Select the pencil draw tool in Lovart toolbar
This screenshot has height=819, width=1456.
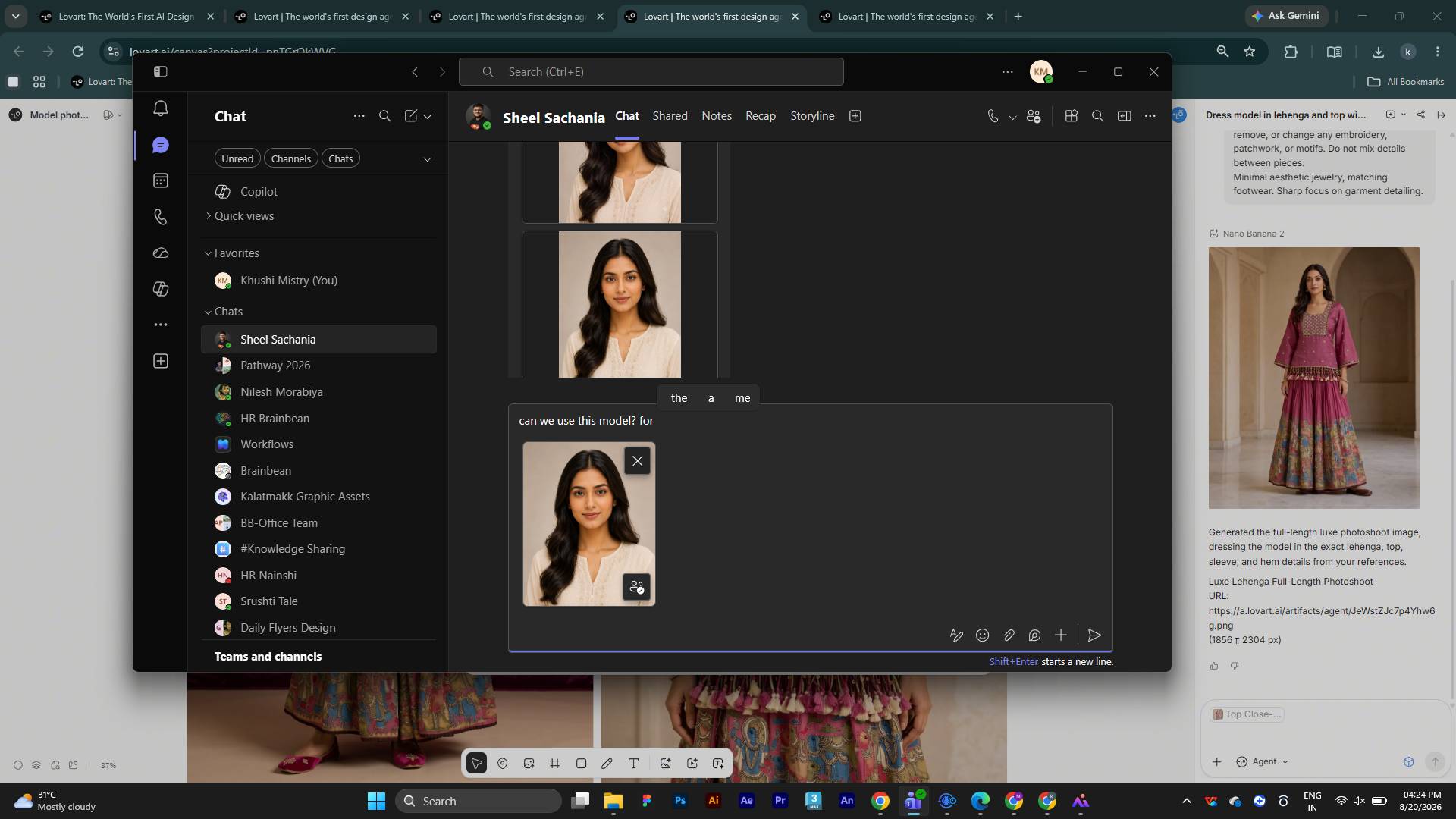point(607,764)
